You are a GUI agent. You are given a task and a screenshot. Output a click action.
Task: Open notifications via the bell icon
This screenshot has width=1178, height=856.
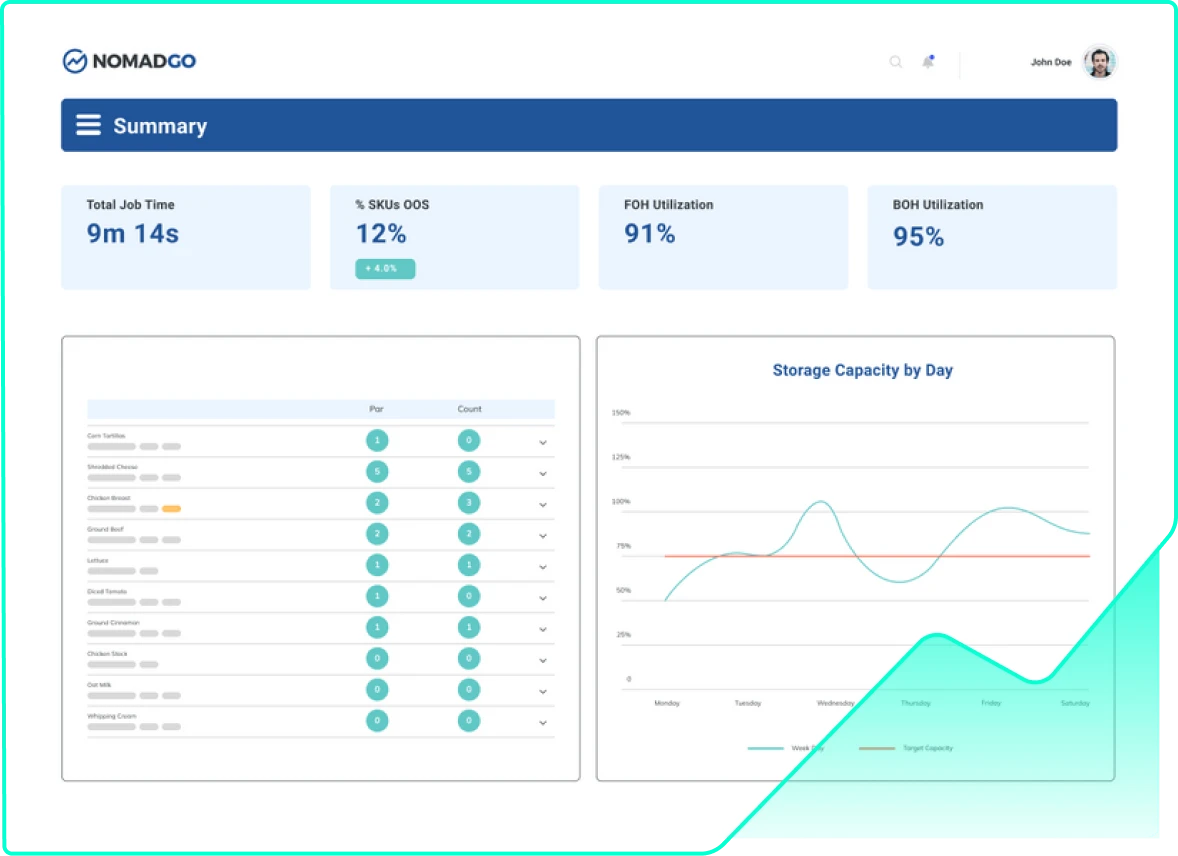[928, 61]
